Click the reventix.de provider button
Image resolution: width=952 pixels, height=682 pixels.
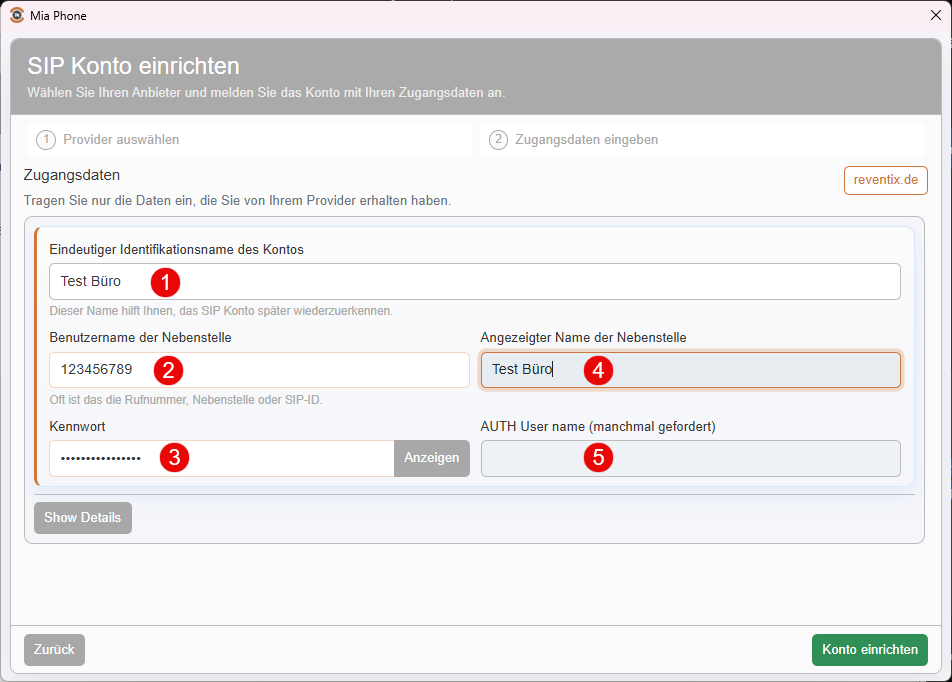[885, 180]
